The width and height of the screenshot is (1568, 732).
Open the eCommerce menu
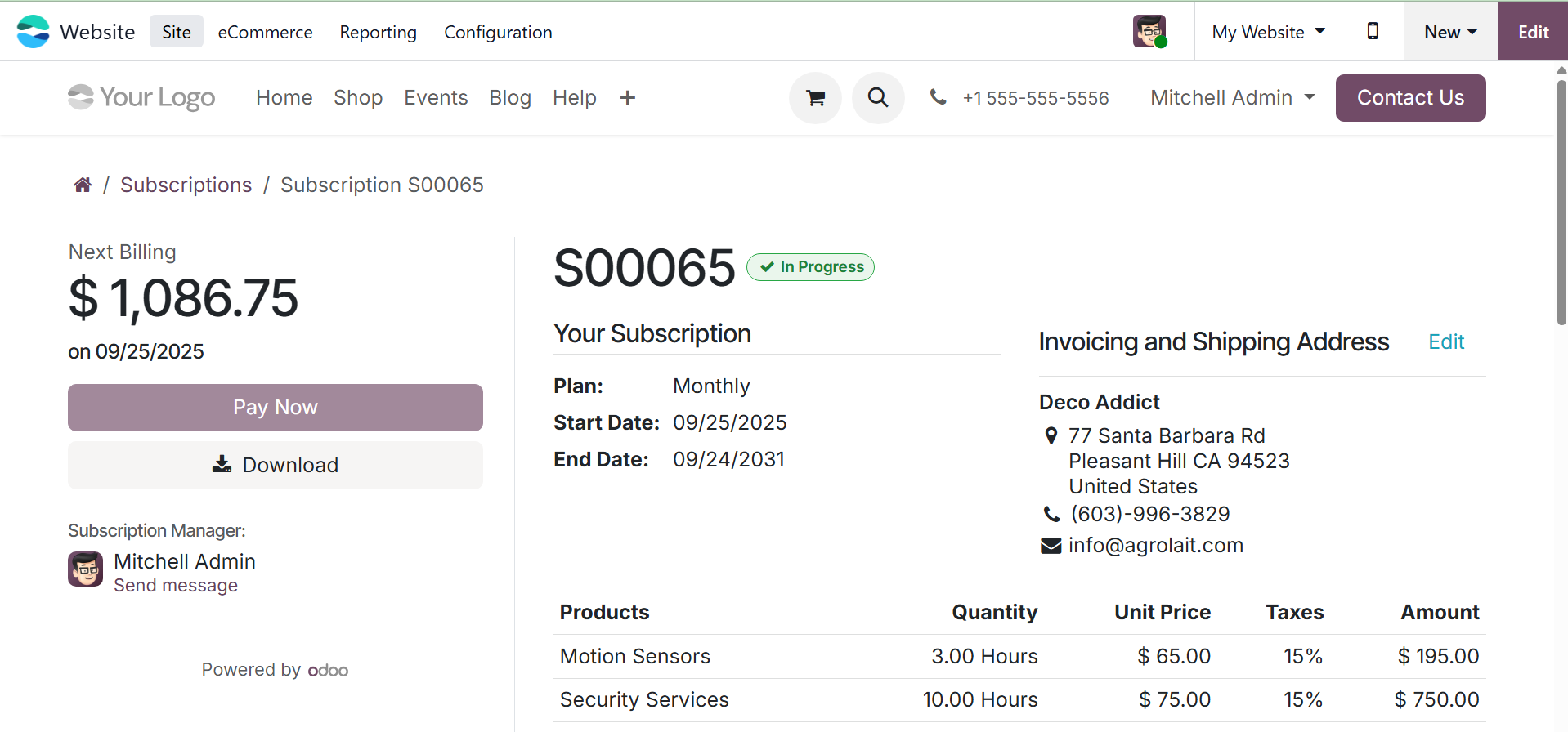click(x=265, y=32)
